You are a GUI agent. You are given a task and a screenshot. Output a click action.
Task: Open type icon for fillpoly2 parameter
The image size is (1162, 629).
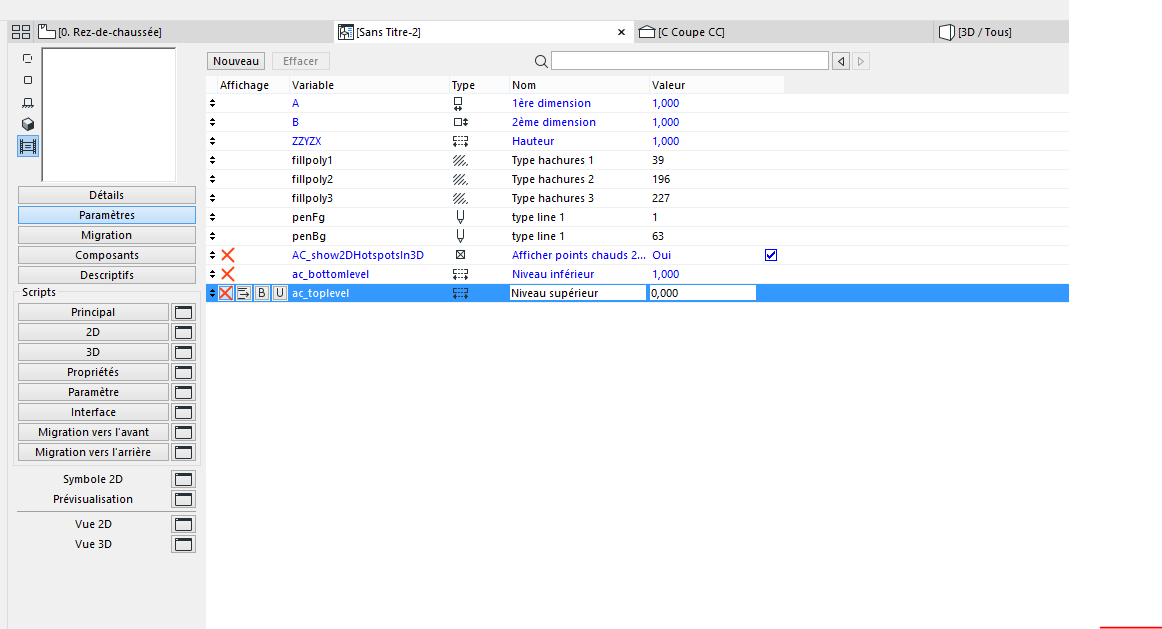click(x=460, y=179)
